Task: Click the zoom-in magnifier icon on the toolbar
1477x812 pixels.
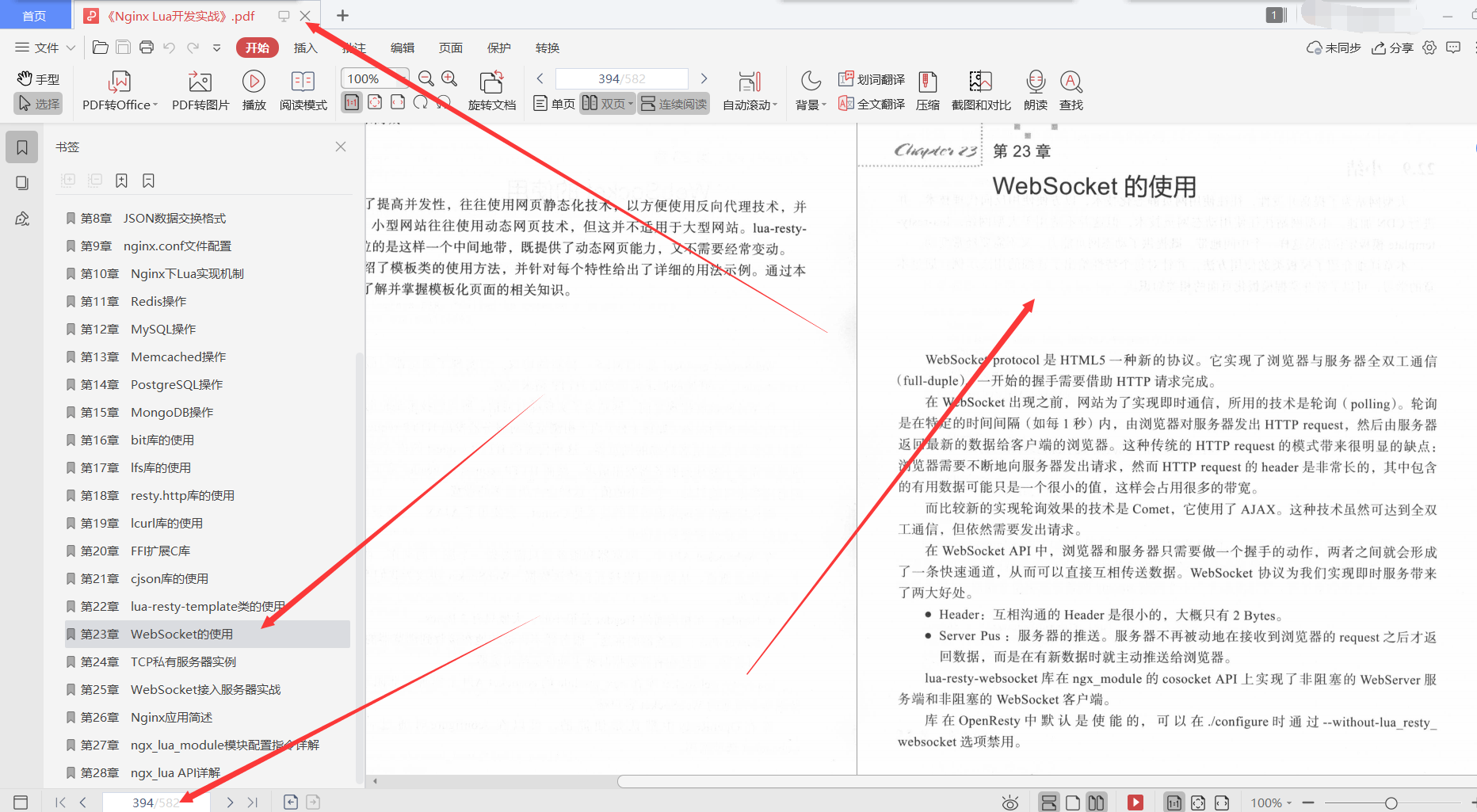Action: click(x=449, y=78)
